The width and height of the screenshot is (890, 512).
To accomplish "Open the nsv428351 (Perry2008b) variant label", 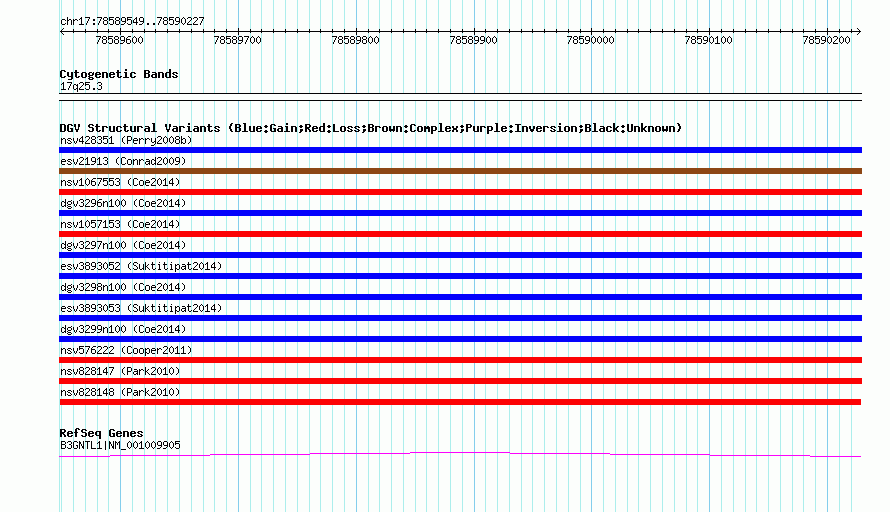I will click(x=126, y=140).
